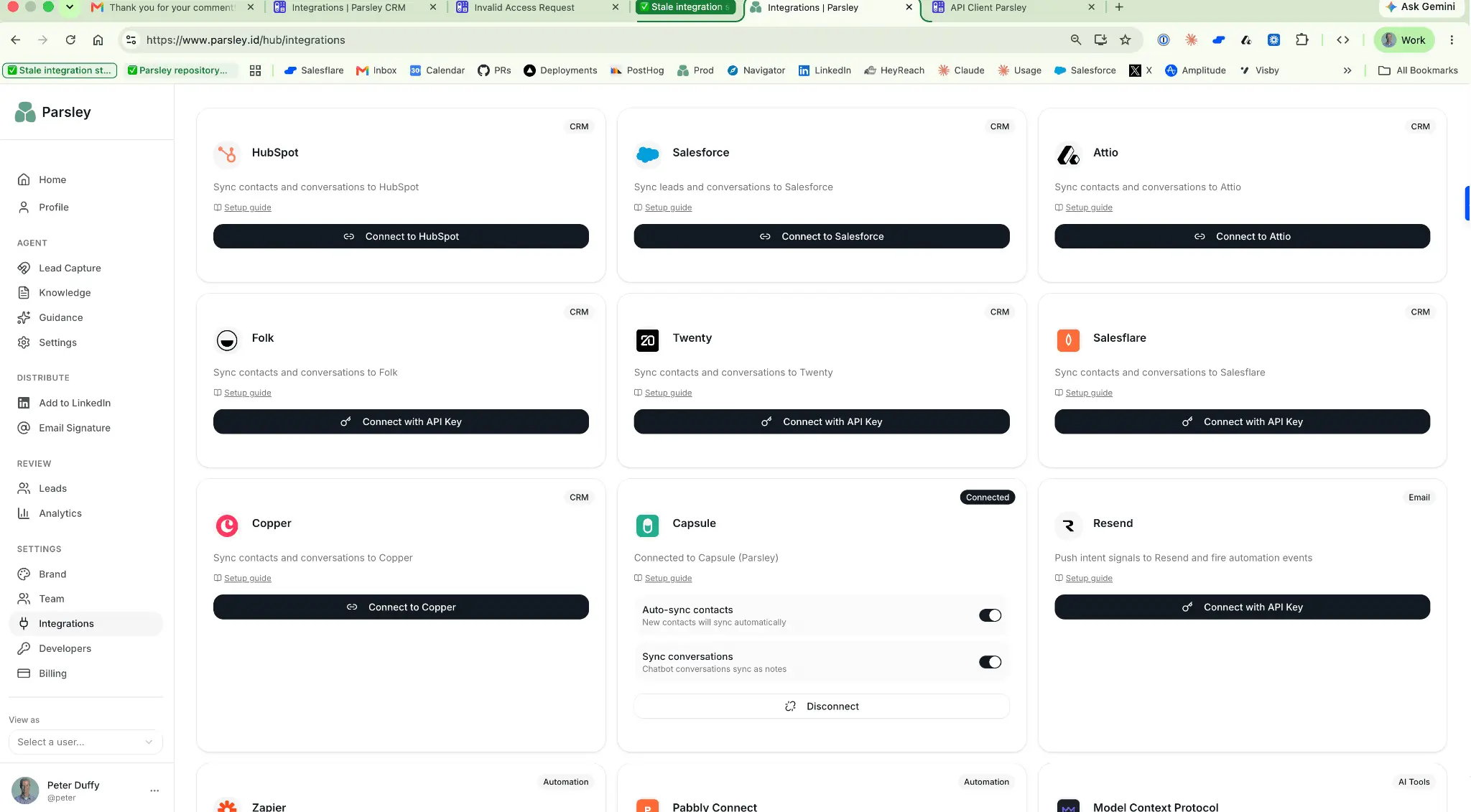Open the Capsule Setup guide link
The image size is (1471, 812).
pyautogui.click(x=668, y=579)
